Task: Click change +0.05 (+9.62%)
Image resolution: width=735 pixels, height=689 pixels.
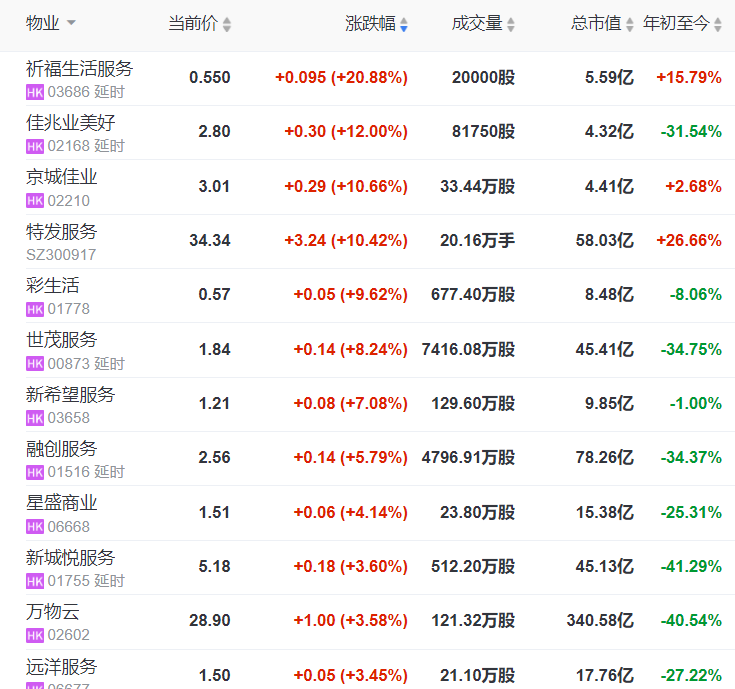Action: pyautogui.click(x=351, y=294)
